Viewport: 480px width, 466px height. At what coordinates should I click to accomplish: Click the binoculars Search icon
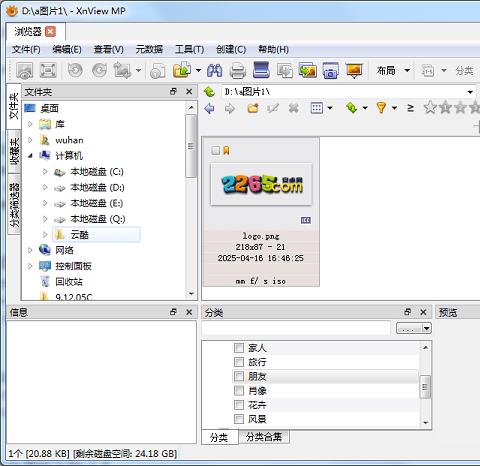tap(214, 70)
